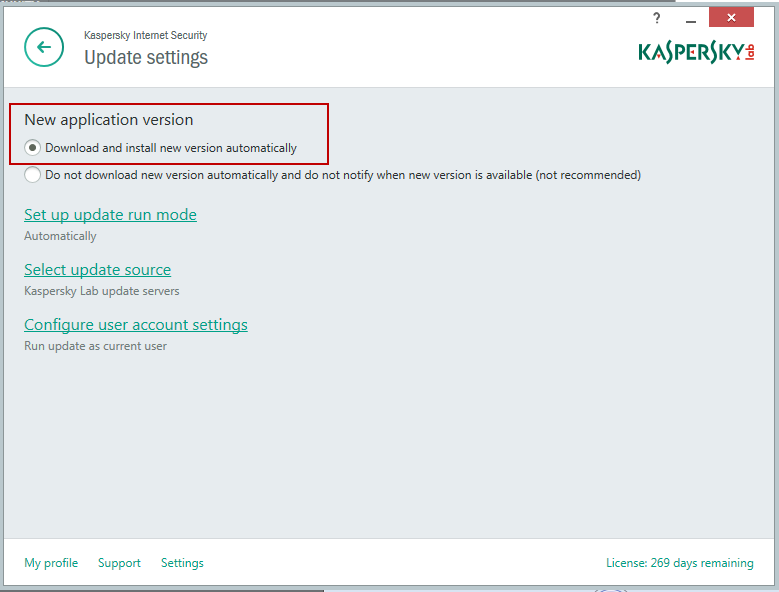Click the Kaspersky Lab logo

click(696, 52)
